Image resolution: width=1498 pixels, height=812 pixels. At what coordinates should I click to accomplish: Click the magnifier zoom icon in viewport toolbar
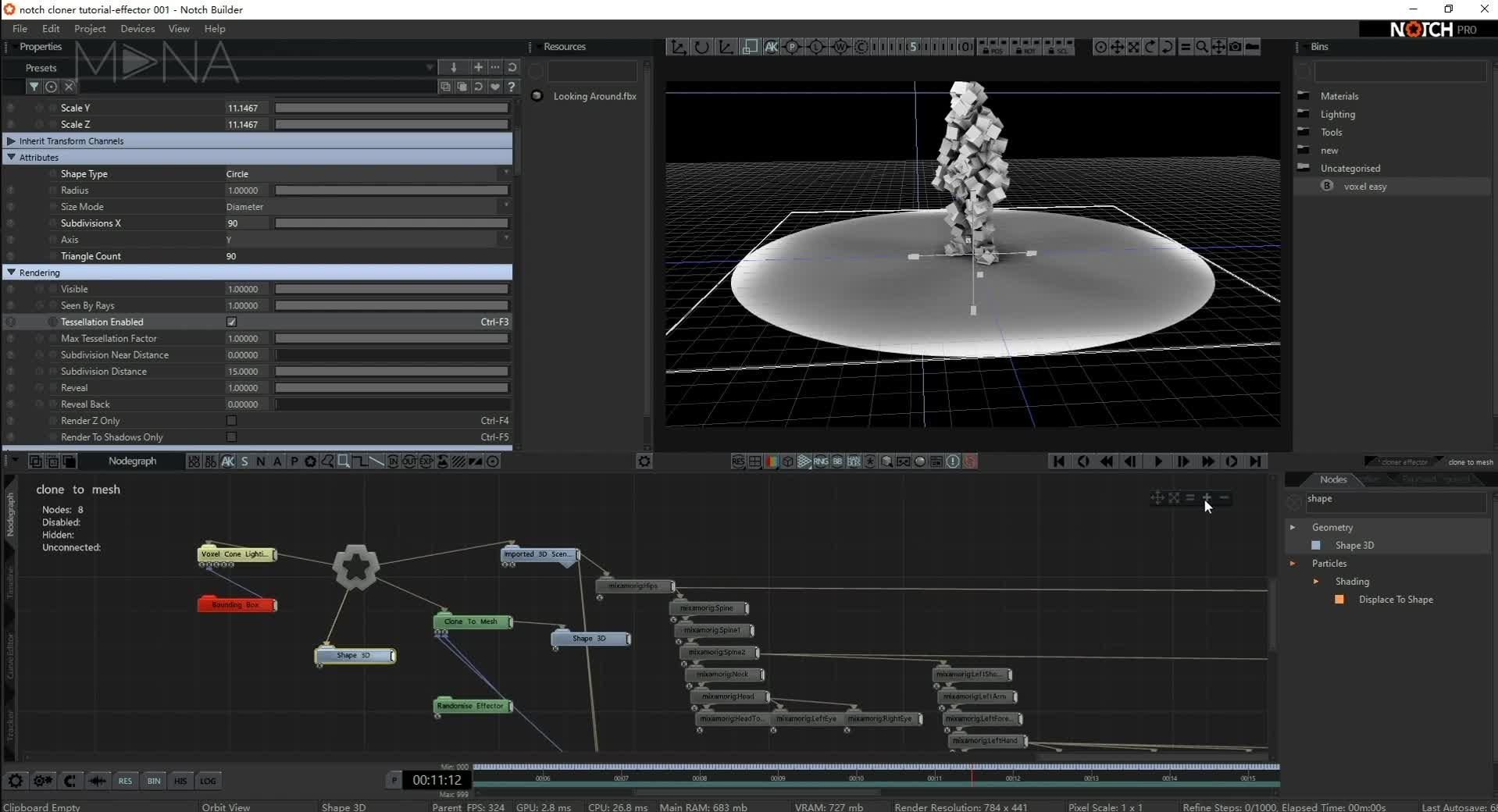tap(1201, 47)
